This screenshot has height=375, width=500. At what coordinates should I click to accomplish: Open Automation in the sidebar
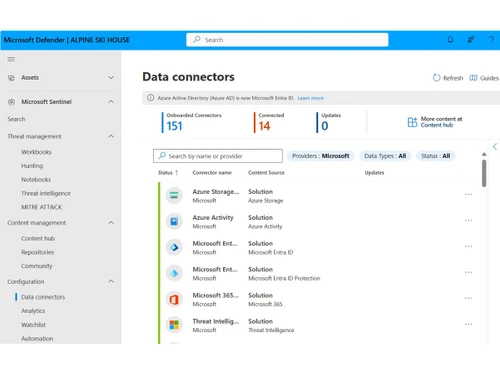[x=37, y=339]
